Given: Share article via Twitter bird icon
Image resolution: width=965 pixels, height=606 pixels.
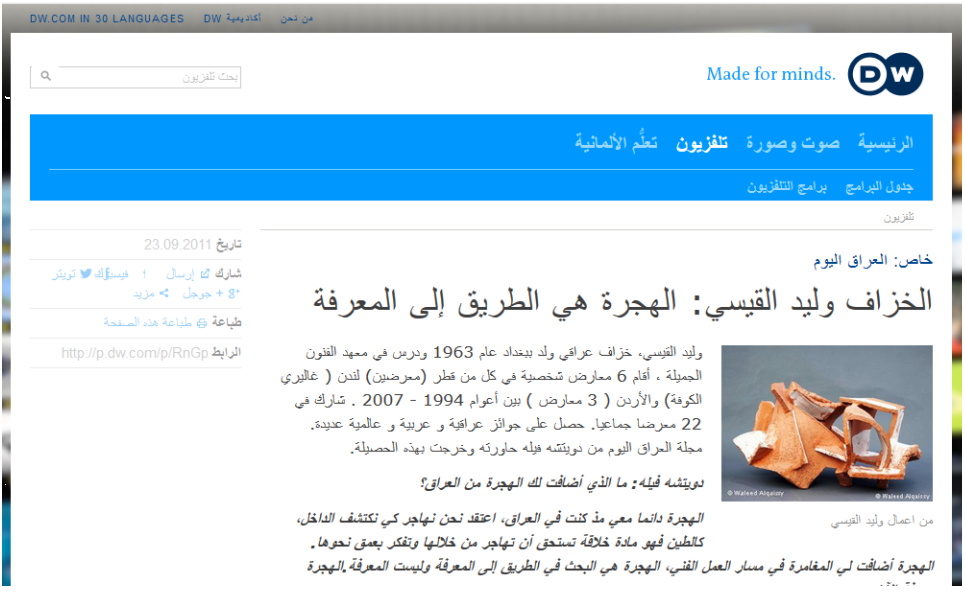Looking at the screenshot, I should point(86,273).
